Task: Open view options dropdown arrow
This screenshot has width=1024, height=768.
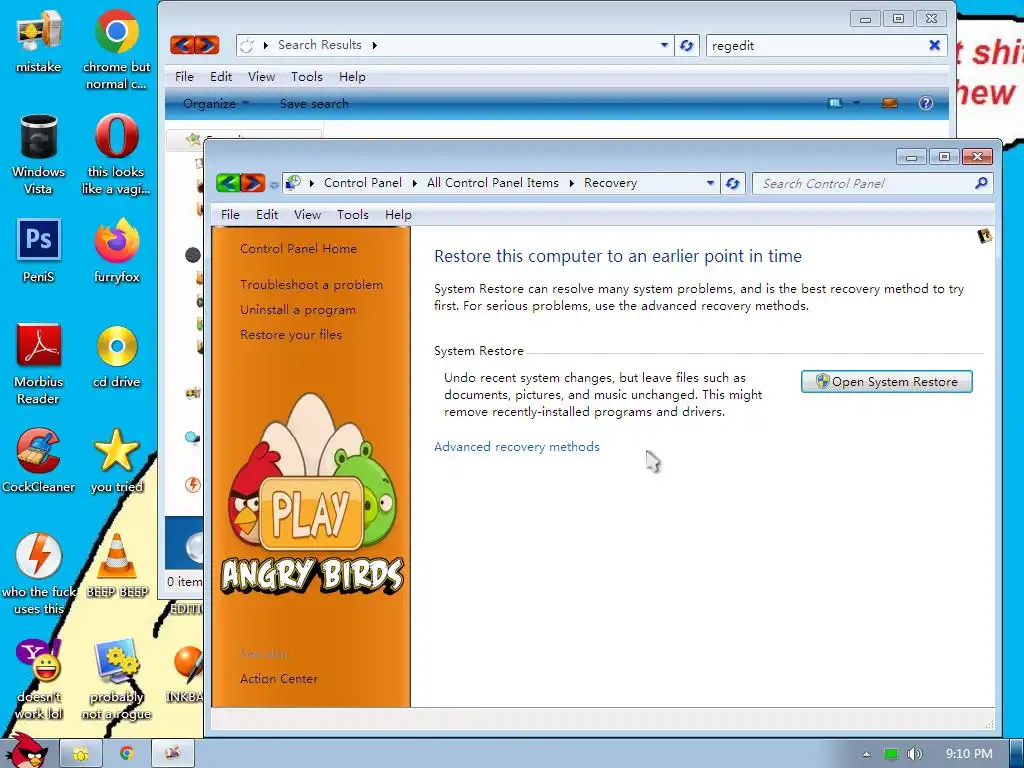Action: (x=856, y=103)
